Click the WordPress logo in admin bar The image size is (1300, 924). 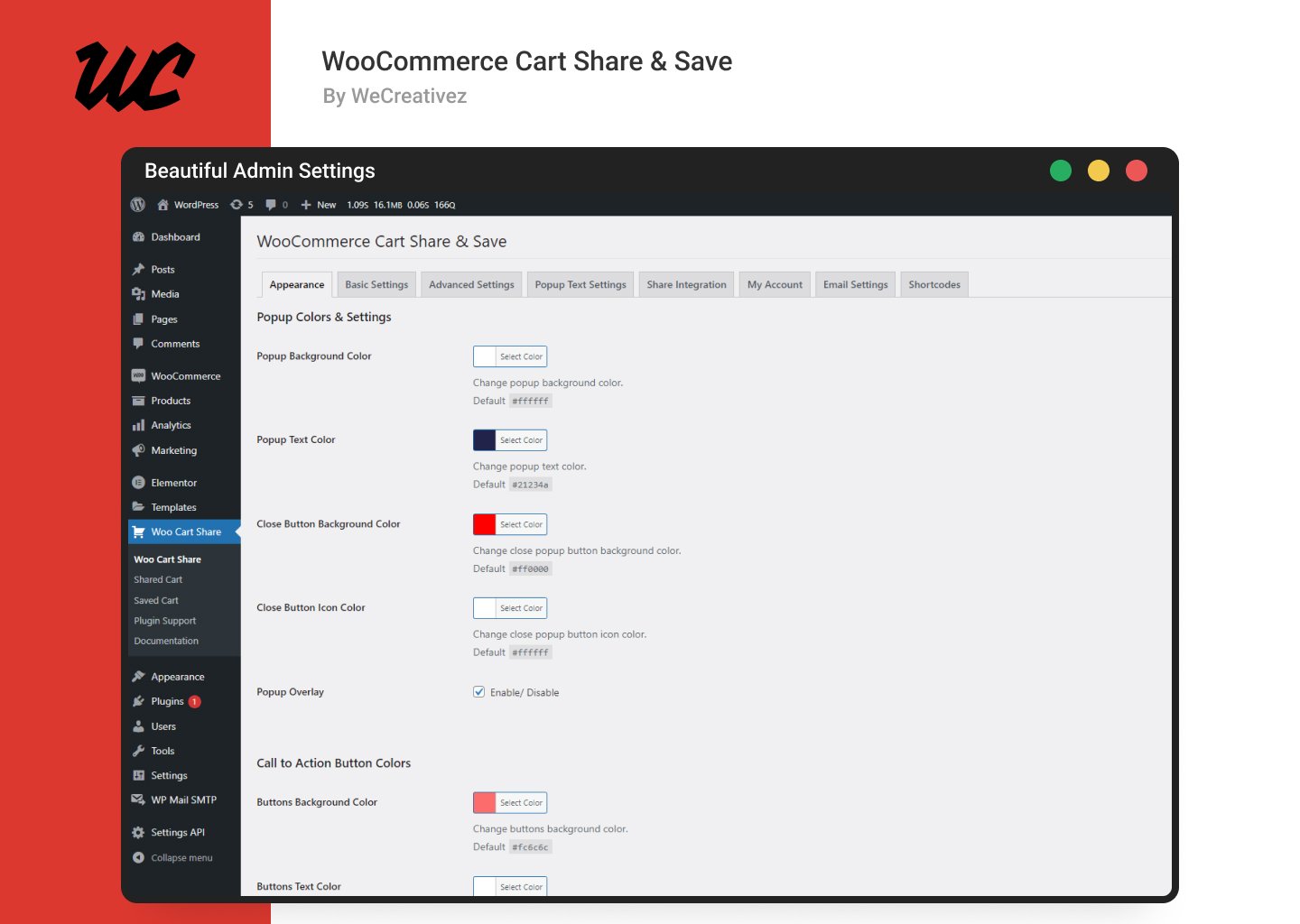tap(138, 205)
